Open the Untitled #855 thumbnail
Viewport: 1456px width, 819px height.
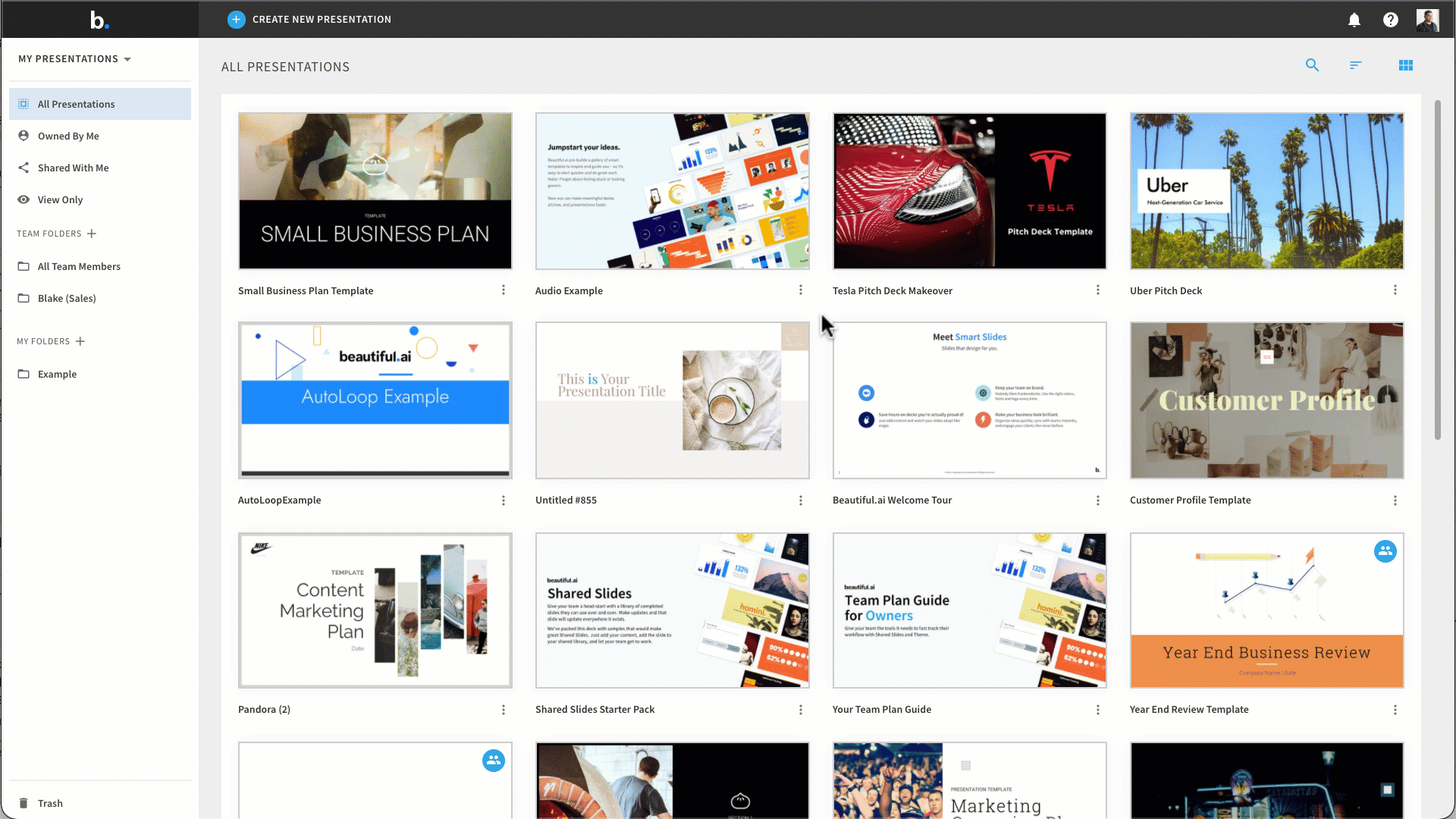[673, 400]
